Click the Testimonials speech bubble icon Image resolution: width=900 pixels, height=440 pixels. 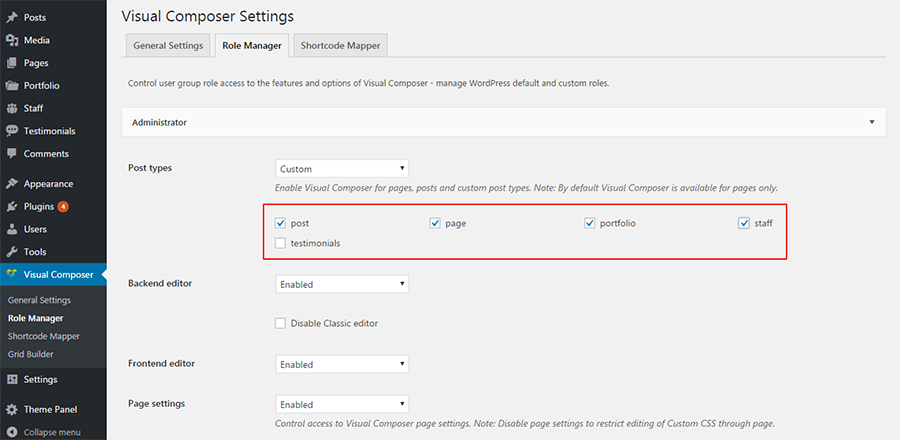[11, 131]
